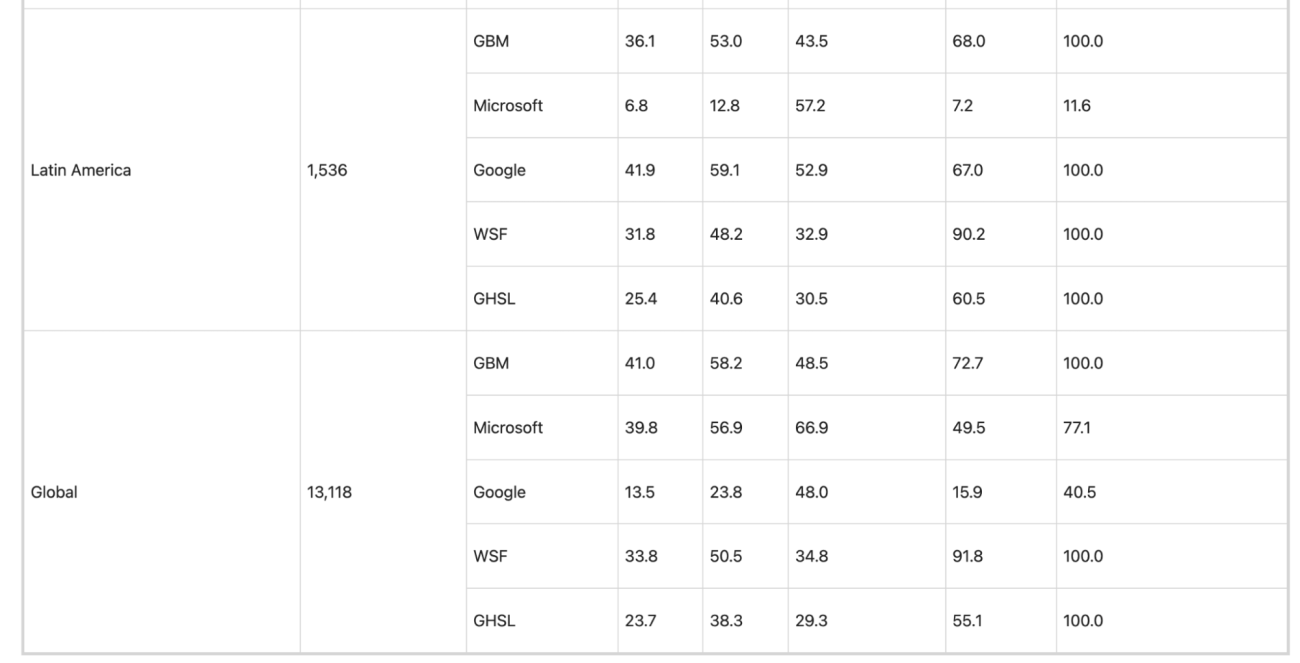Image resolution: width=1300 pixels, height=663 pixels.
Task: Select the 40.5 value cell
Action: point(1079,492)
